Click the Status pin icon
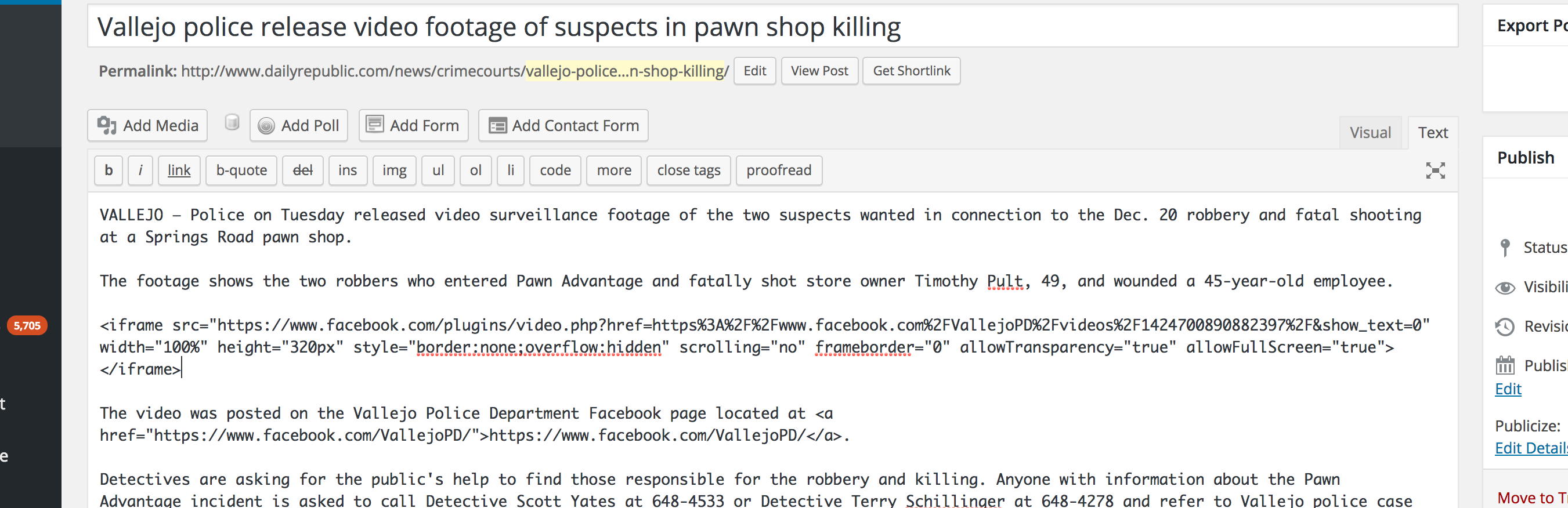 click(1505, 248)
